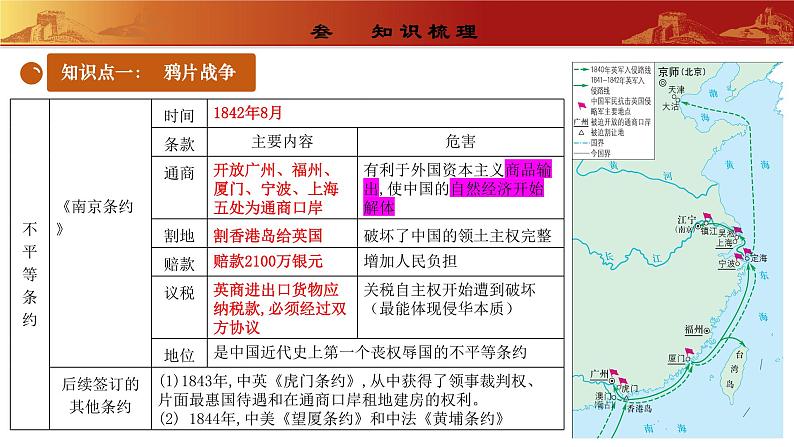Viewport: 794px width, 447px height.
Task: Click the orange round bullet icon beside 知识点一
Action: point(31,73)
